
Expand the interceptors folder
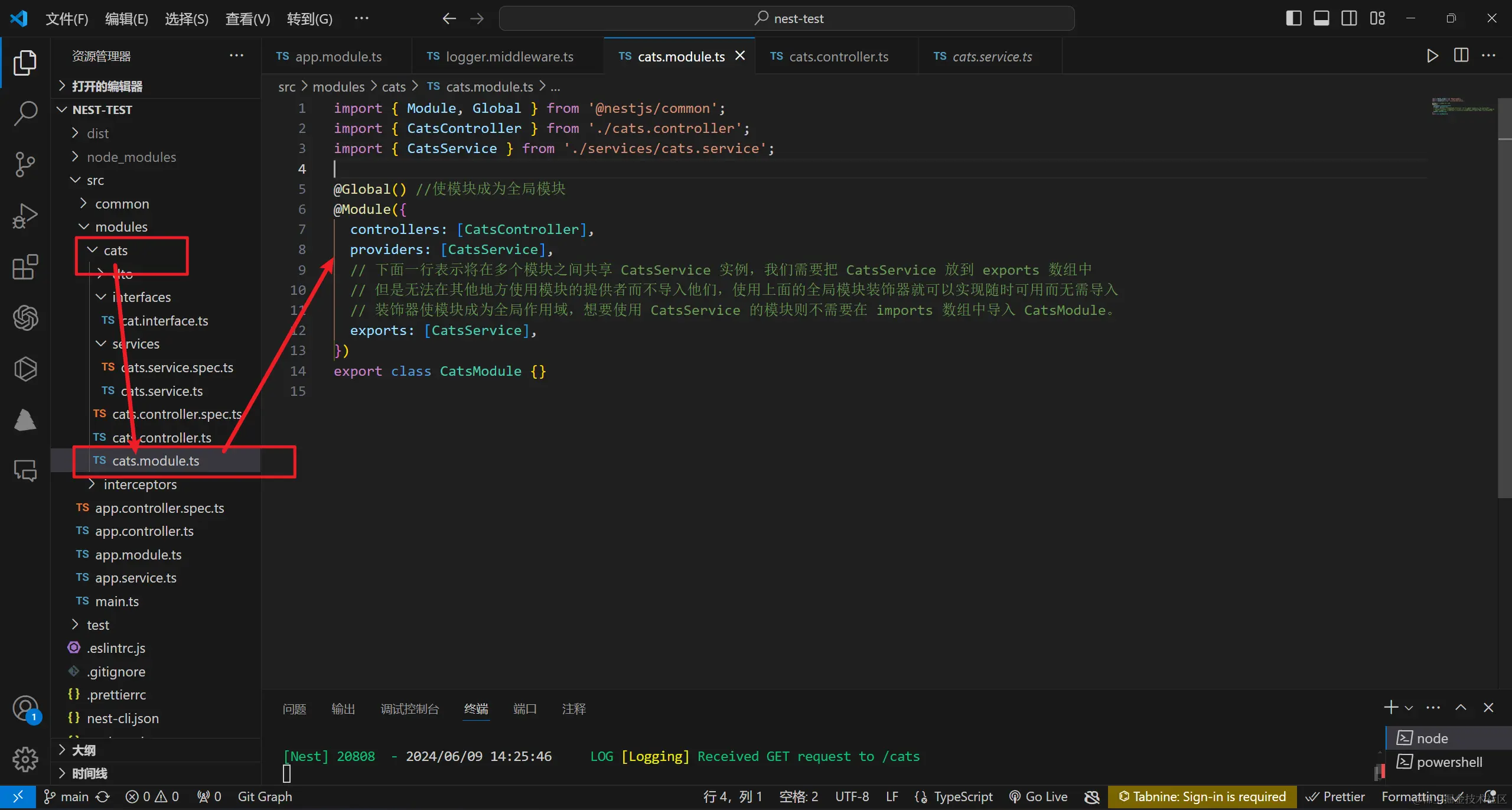tap(156, 484)
